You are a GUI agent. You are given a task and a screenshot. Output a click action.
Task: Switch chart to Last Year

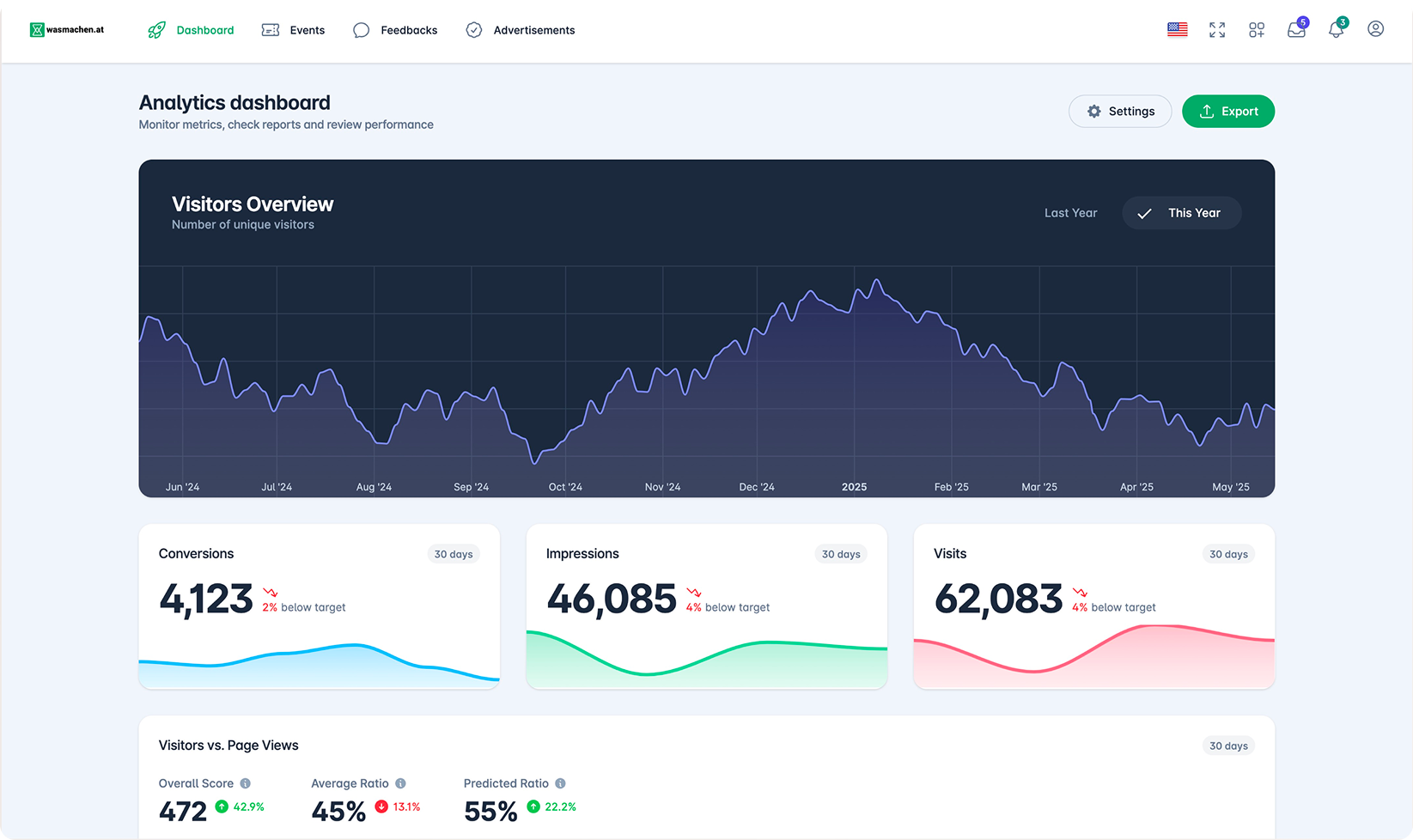(1070, 213)
